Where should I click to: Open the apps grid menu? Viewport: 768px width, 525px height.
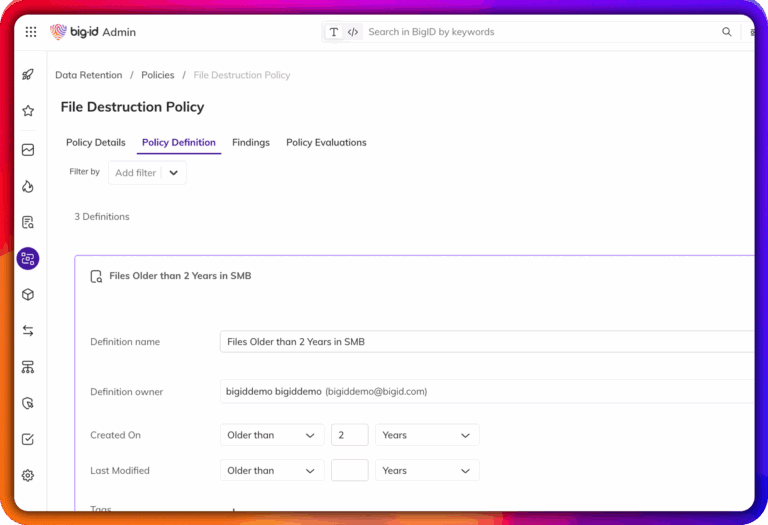[x=31, y=32]
